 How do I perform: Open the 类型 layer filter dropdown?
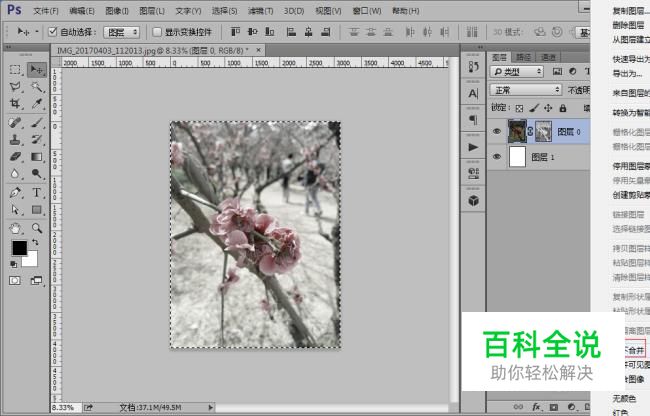(517, 72)
